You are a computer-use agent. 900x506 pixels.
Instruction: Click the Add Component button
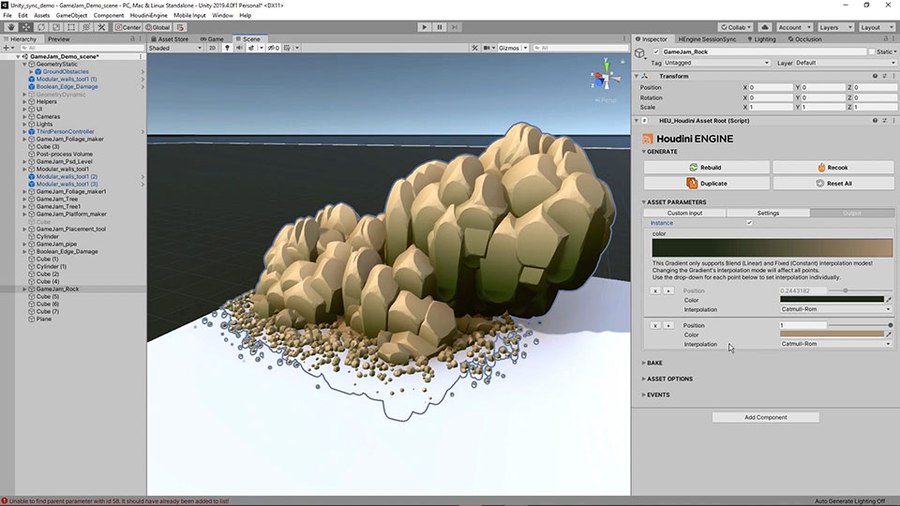point(766,418)
